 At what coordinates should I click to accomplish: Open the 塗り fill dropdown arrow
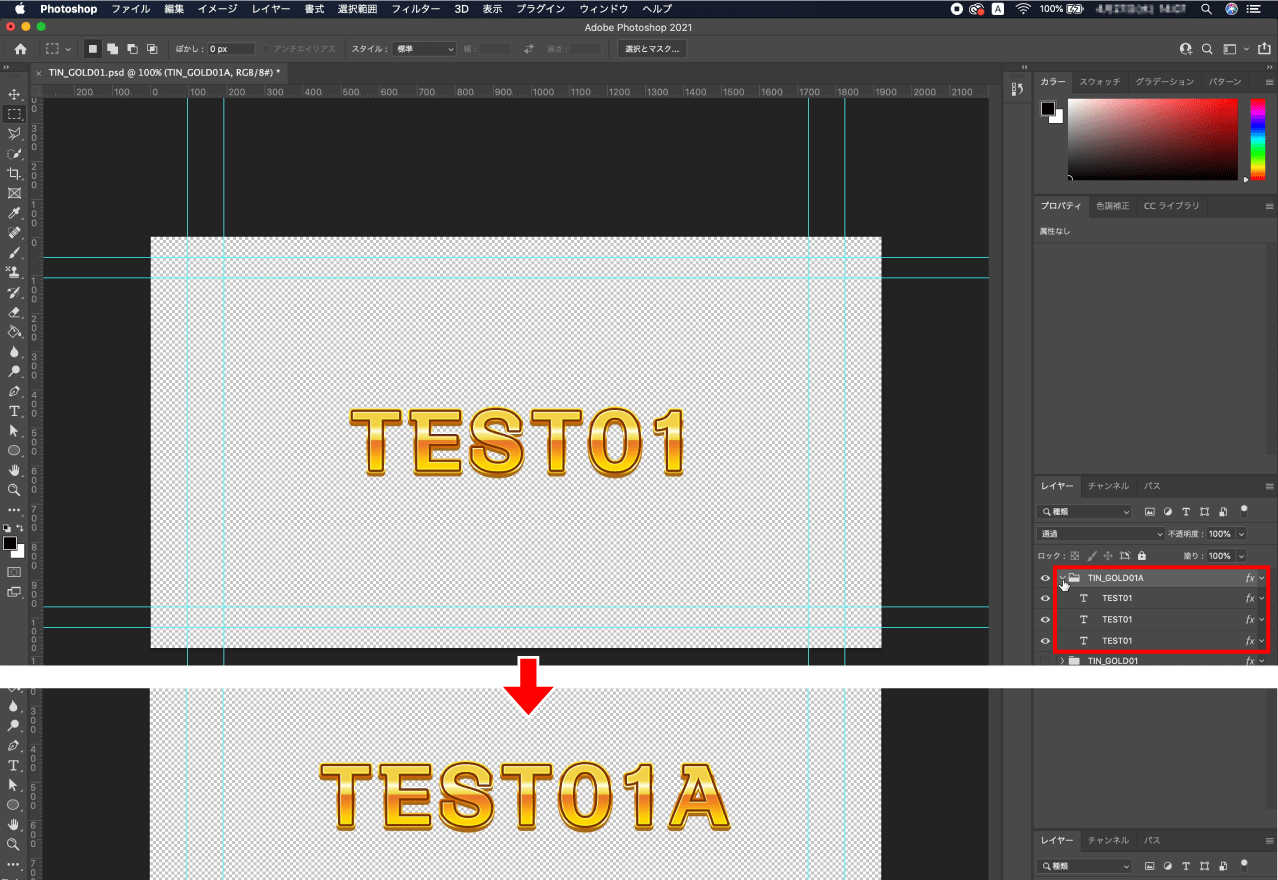1241,556
